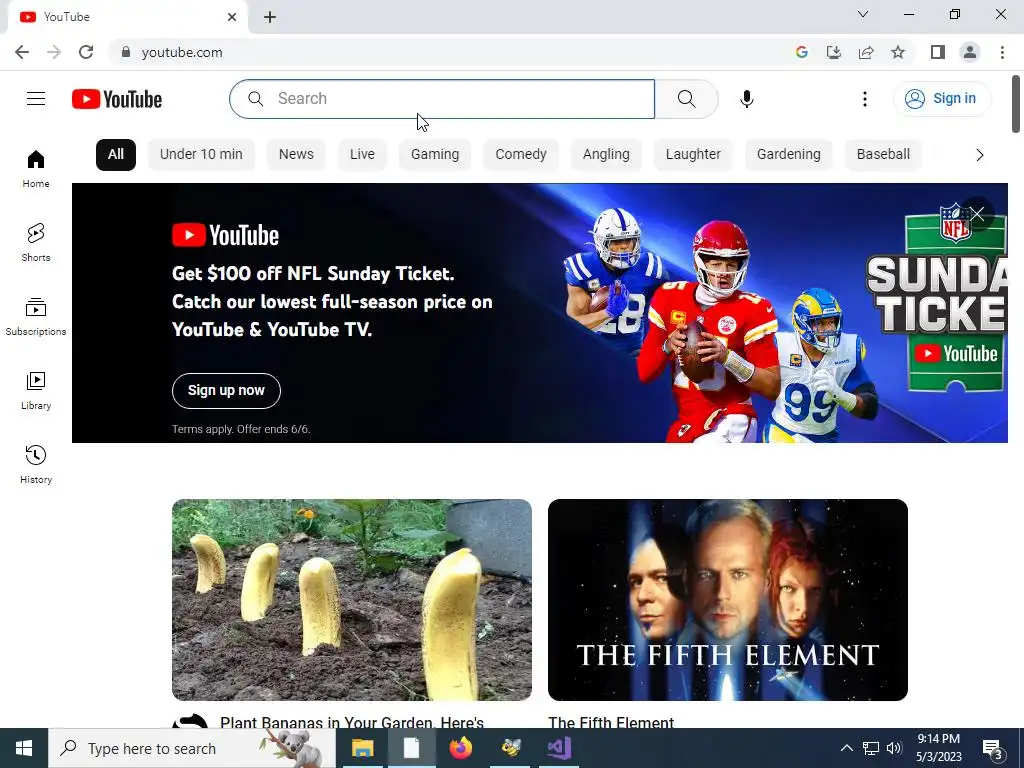Viewport: 1024px width, 768px height.
Task: Dismiss the NFL Sunday Ticket banner
Action: point(977,214)
